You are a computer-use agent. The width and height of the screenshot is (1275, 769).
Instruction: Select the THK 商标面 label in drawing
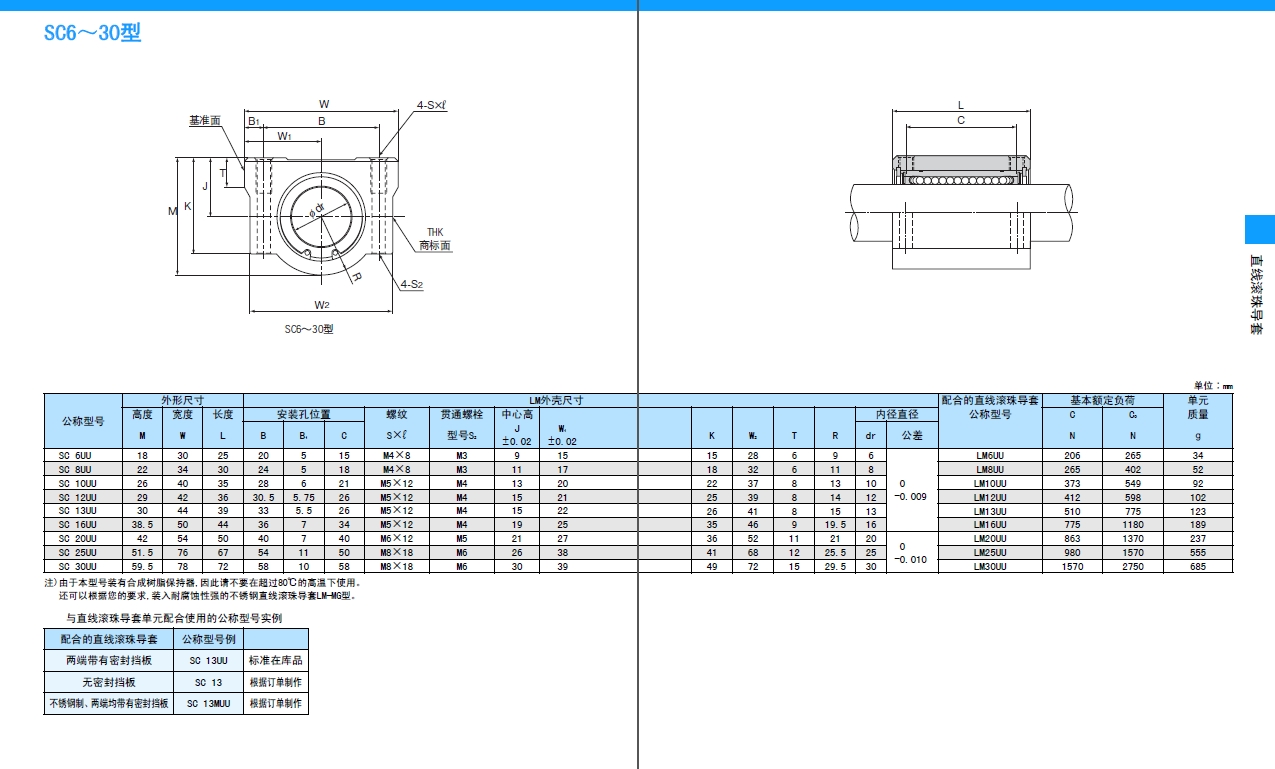(x=434, y=238)
